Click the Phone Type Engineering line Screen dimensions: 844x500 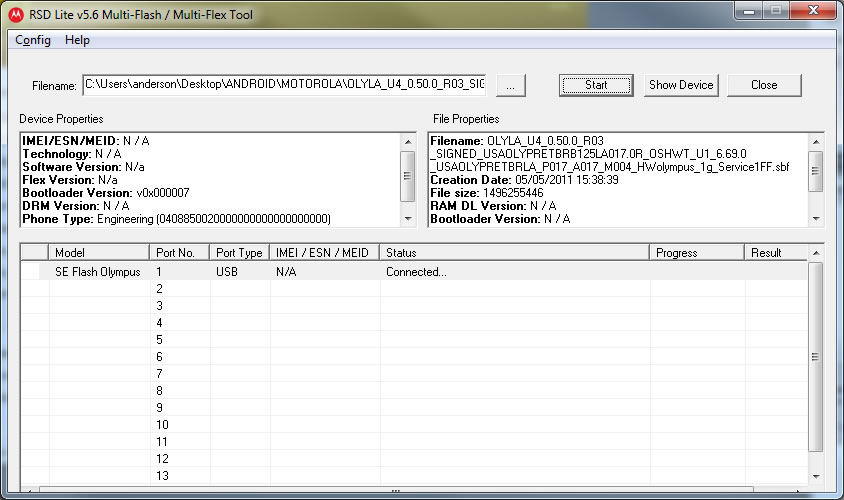(x=177, y=219)
